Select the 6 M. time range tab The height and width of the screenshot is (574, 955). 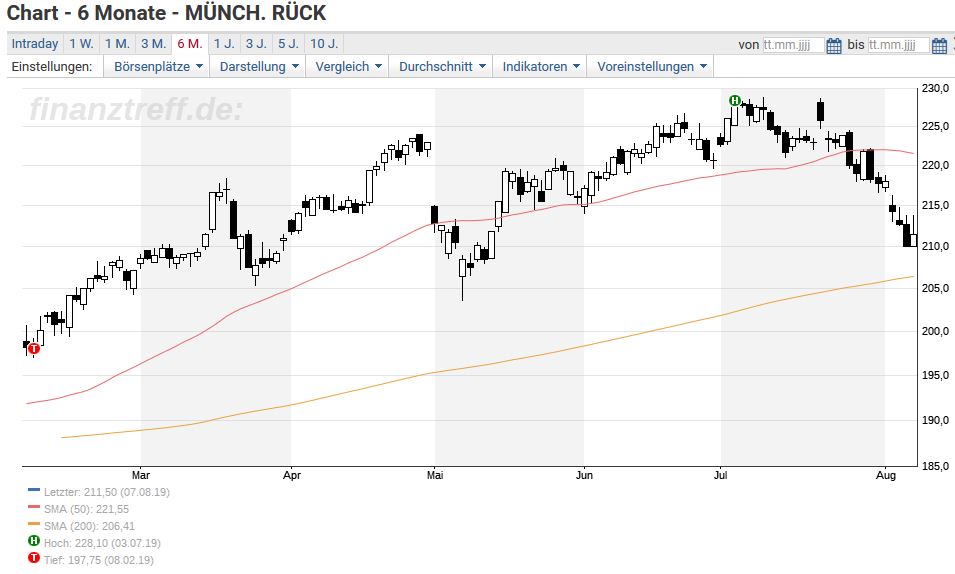coord(190,44)
